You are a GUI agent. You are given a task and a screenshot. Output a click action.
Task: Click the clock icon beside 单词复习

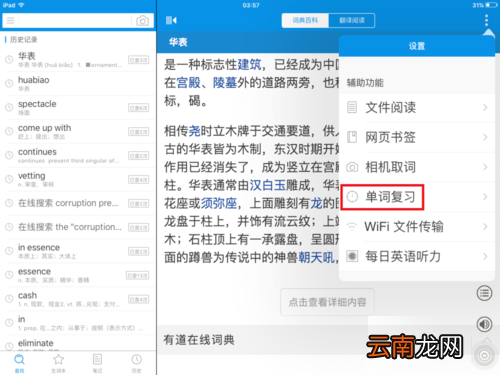352,197
